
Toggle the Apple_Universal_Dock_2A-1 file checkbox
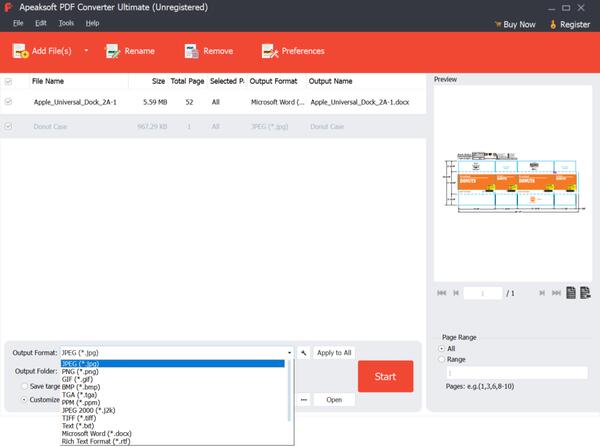pyautogui.click(x=9, y=102)
